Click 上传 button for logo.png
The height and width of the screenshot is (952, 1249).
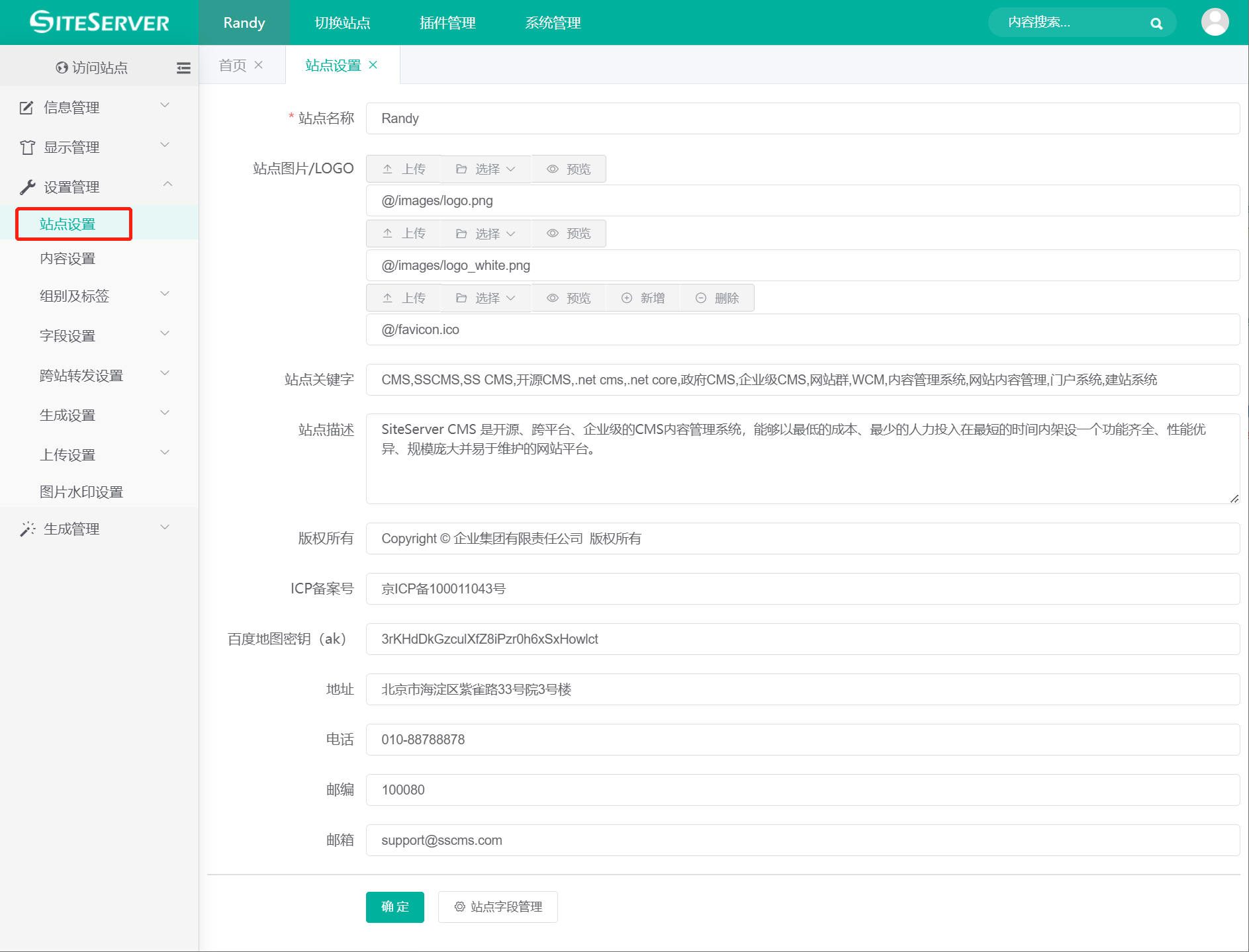tap(404, 169)
